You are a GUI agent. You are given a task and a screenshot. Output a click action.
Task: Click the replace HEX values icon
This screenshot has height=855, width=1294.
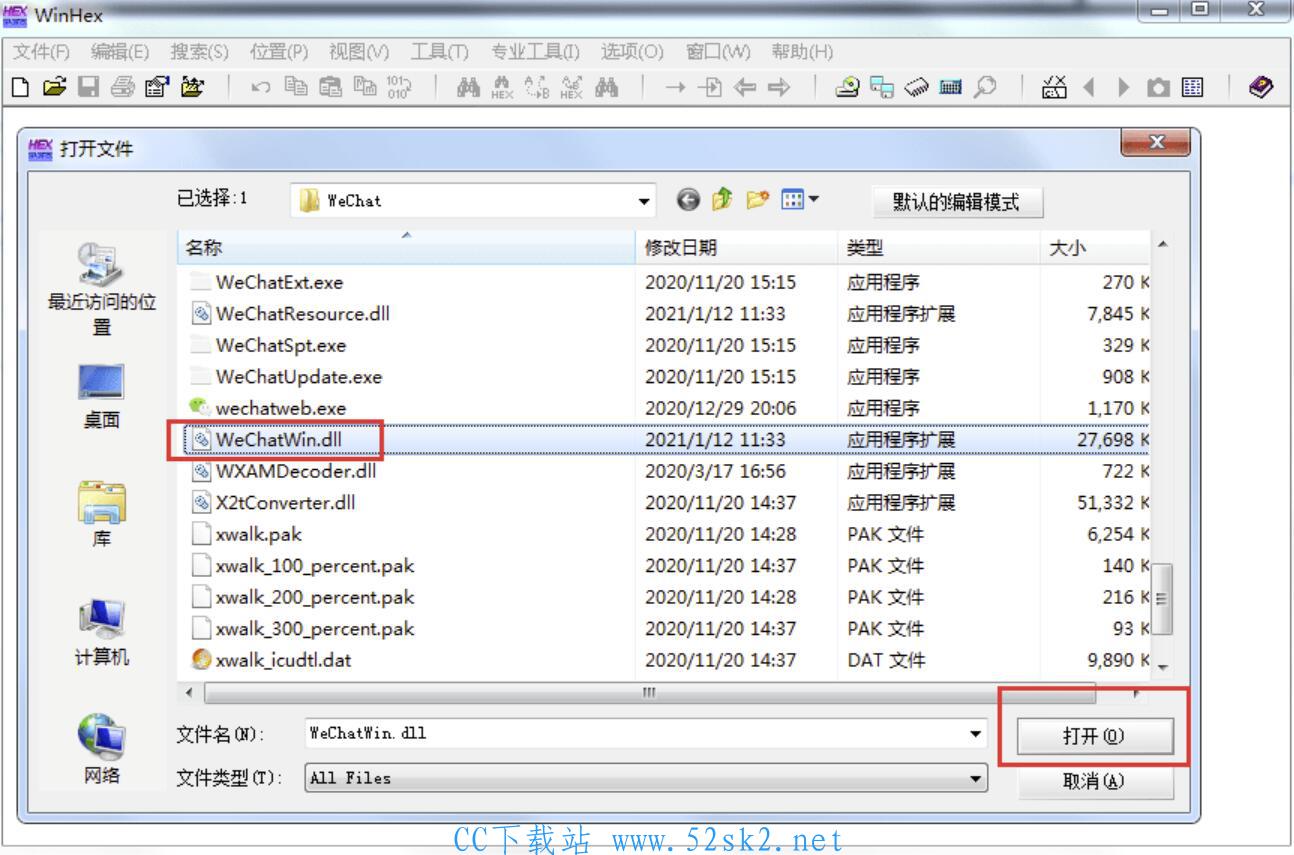[x=571, y=88]
